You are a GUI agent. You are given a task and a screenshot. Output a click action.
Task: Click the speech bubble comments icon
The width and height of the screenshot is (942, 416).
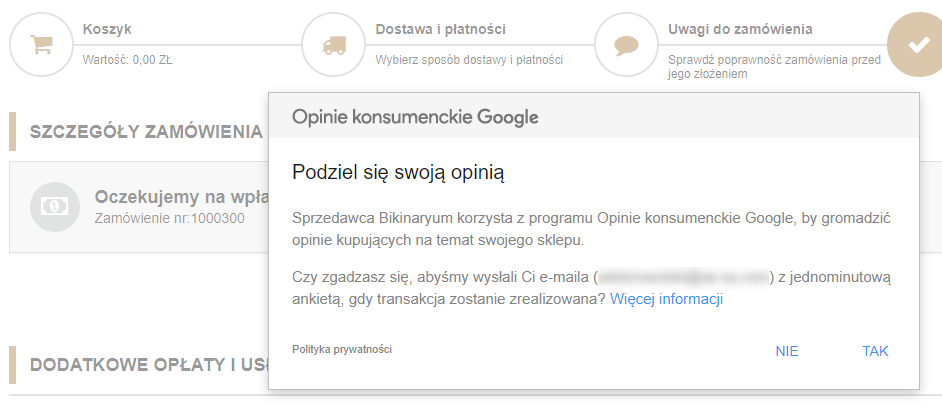627,45
